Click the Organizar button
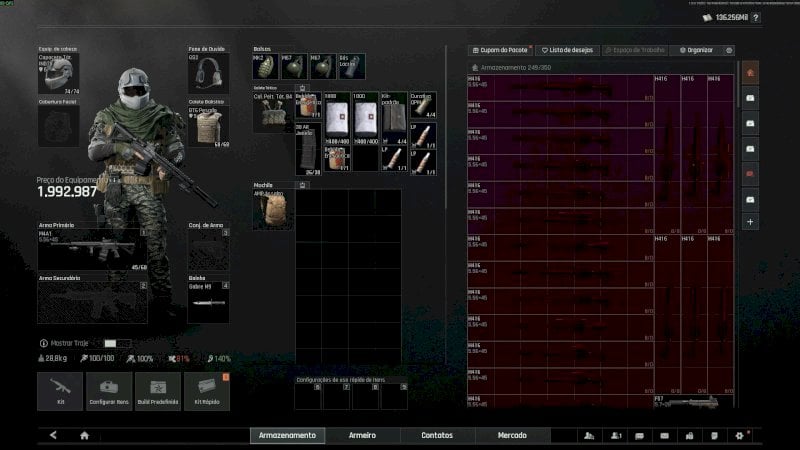 point(694,49)
